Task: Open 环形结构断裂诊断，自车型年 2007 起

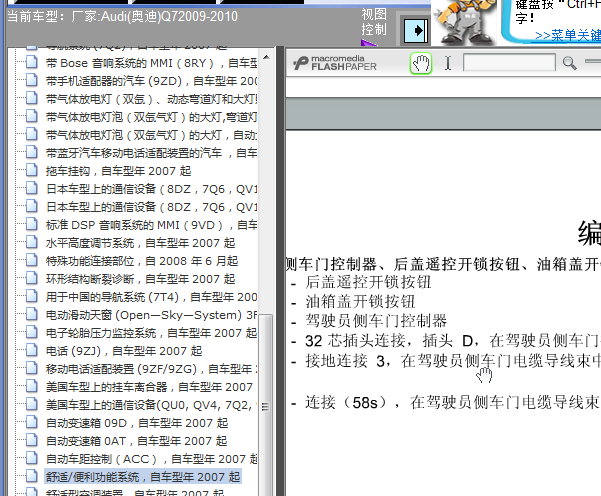Action: (140, 279)
